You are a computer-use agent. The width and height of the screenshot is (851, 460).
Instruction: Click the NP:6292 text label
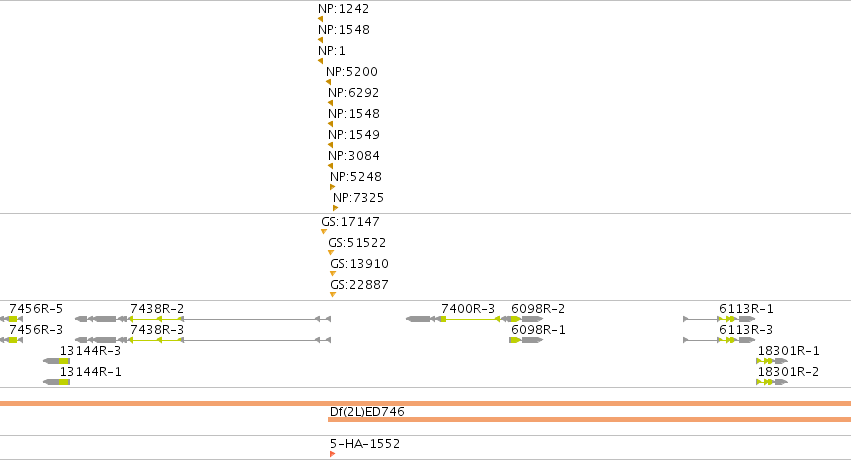(353, 93)
